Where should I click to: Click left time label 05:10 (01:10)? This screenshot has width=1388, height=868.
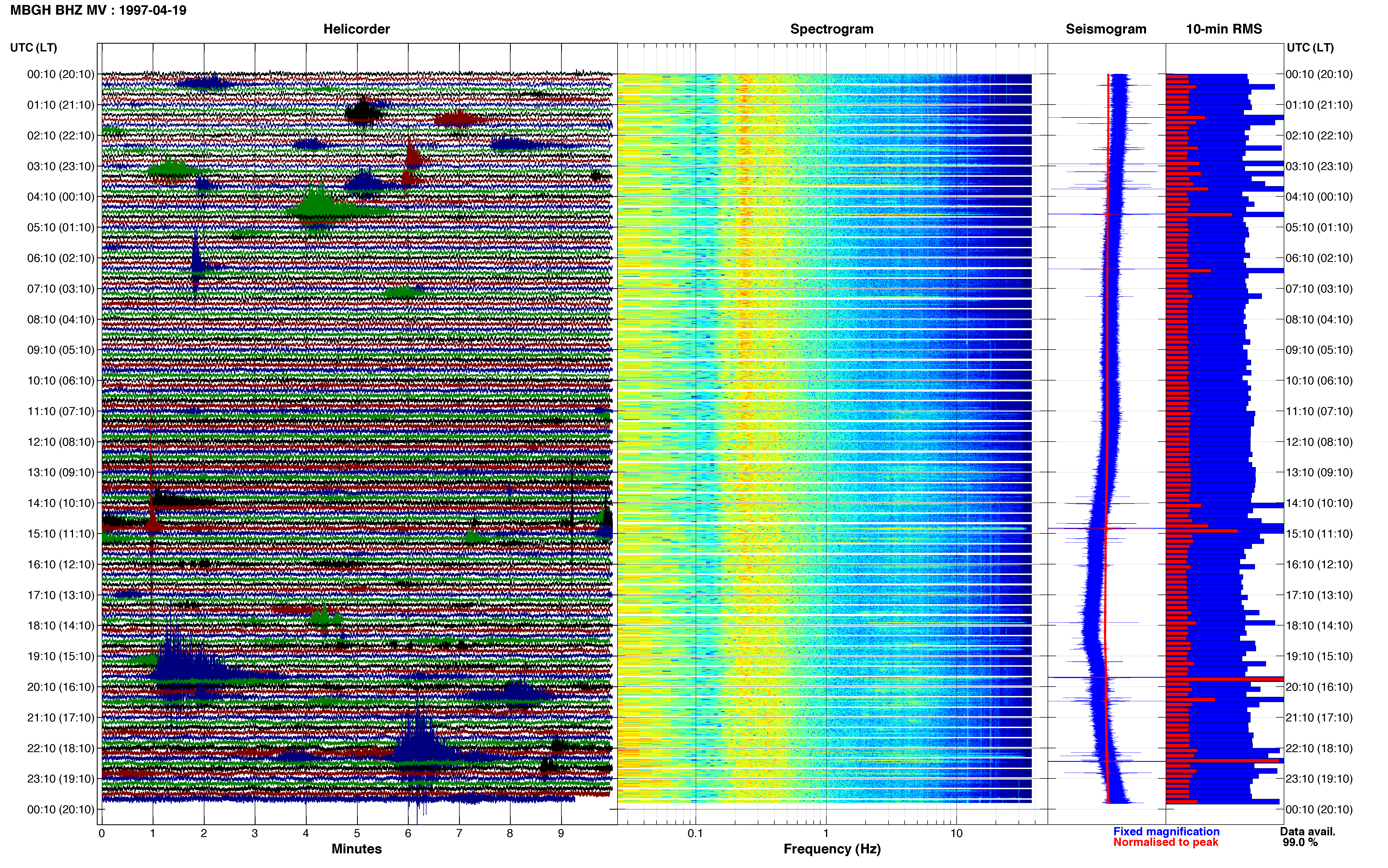pyautogui.click(x=61, y=227)
